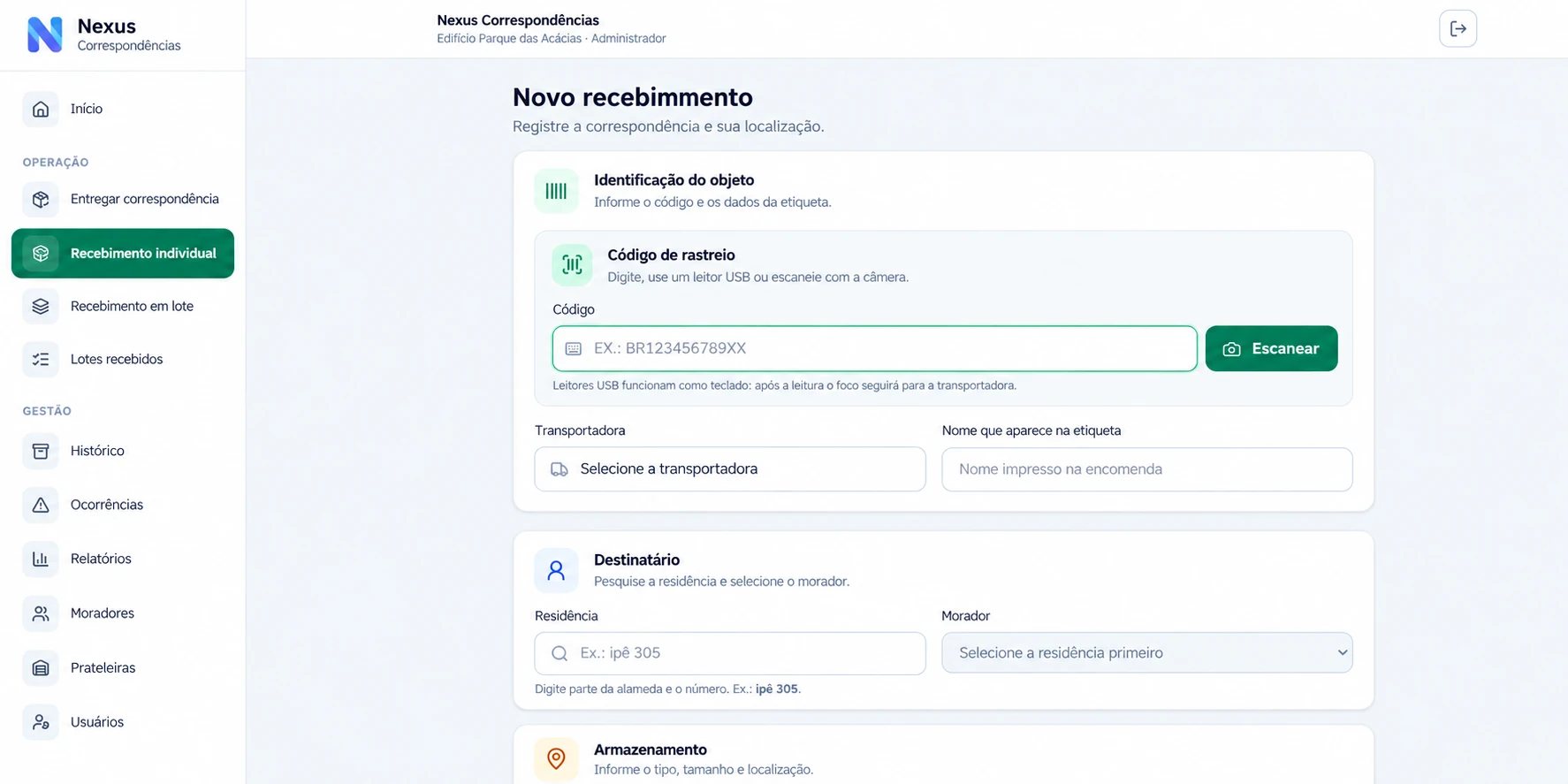Click the GESTÃO section label

click(47, 411)
